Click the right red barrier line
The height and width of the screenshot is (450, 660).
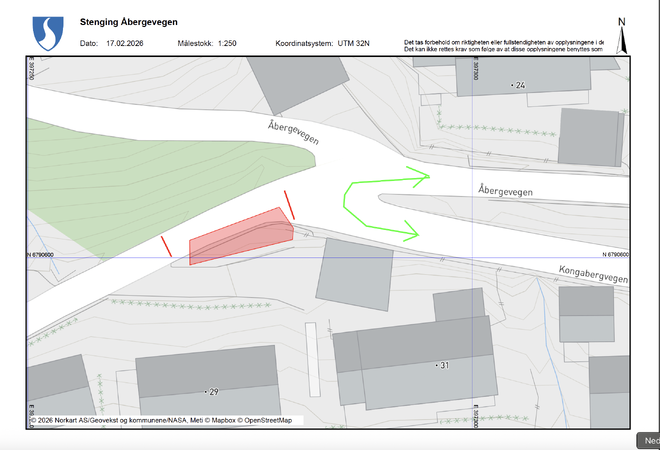(x=290, y=204)
